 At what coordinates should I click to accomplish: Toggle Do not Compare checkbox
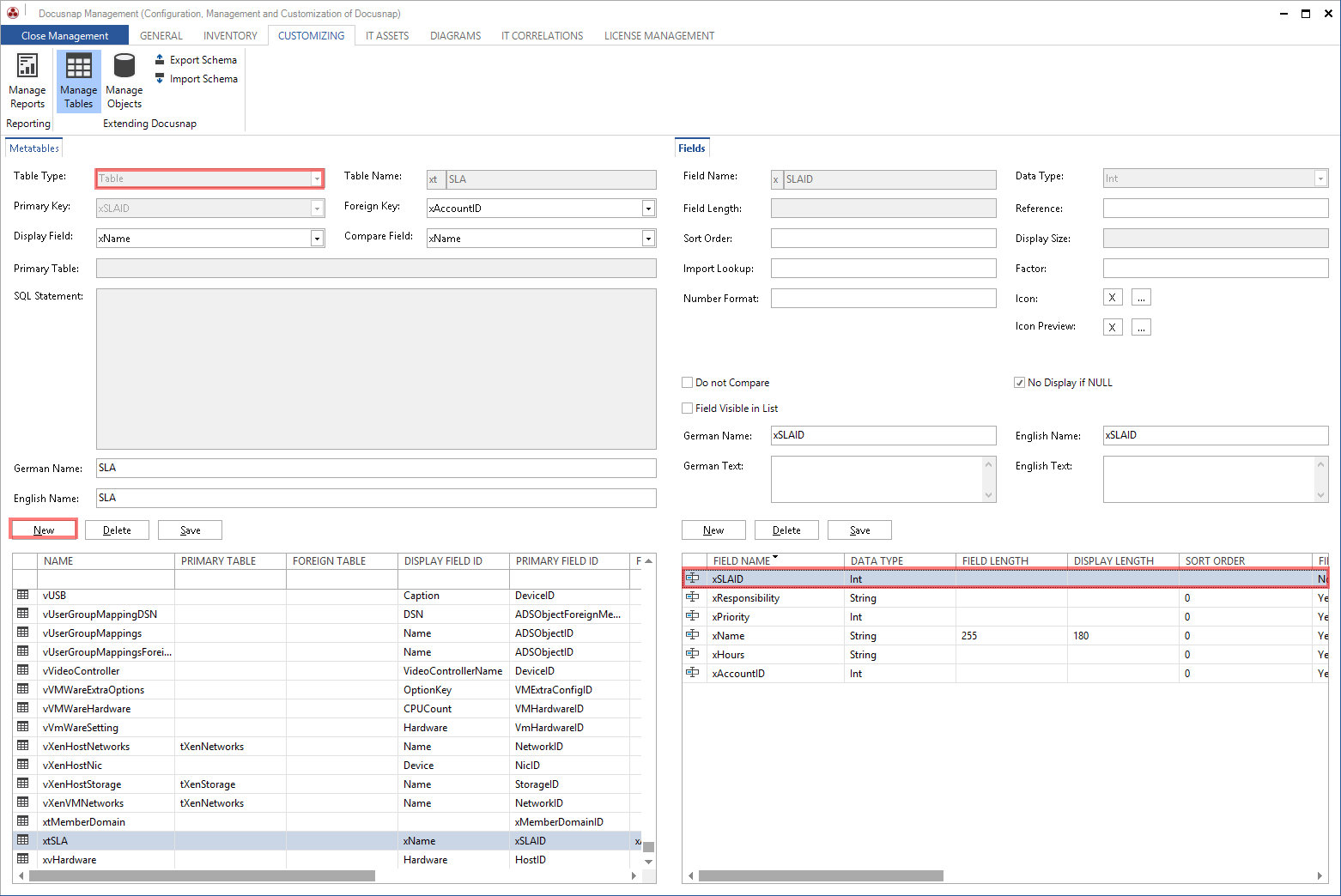[x=688, y=383]
